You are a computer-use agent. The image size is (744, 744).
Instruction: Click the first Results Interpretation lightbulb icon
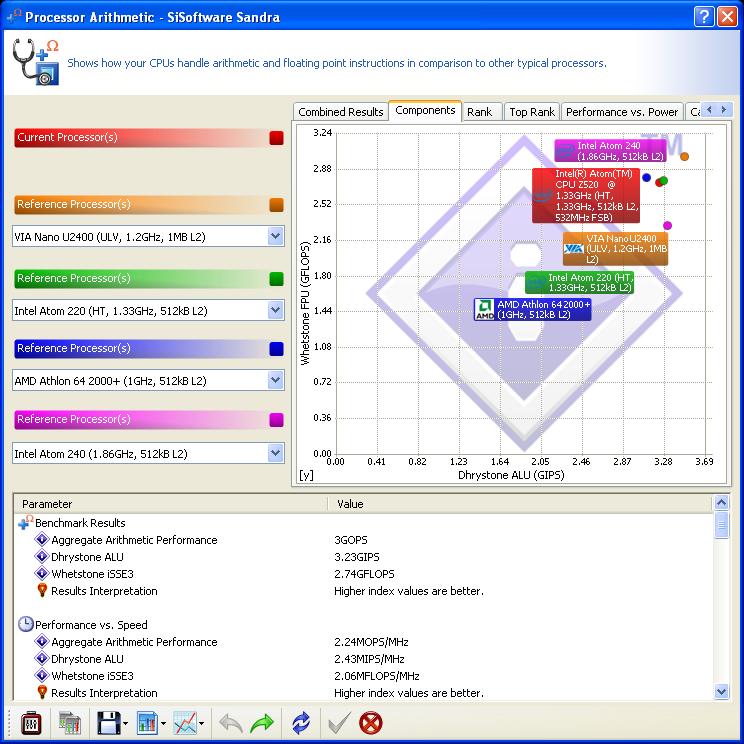[x=42, y=591]
